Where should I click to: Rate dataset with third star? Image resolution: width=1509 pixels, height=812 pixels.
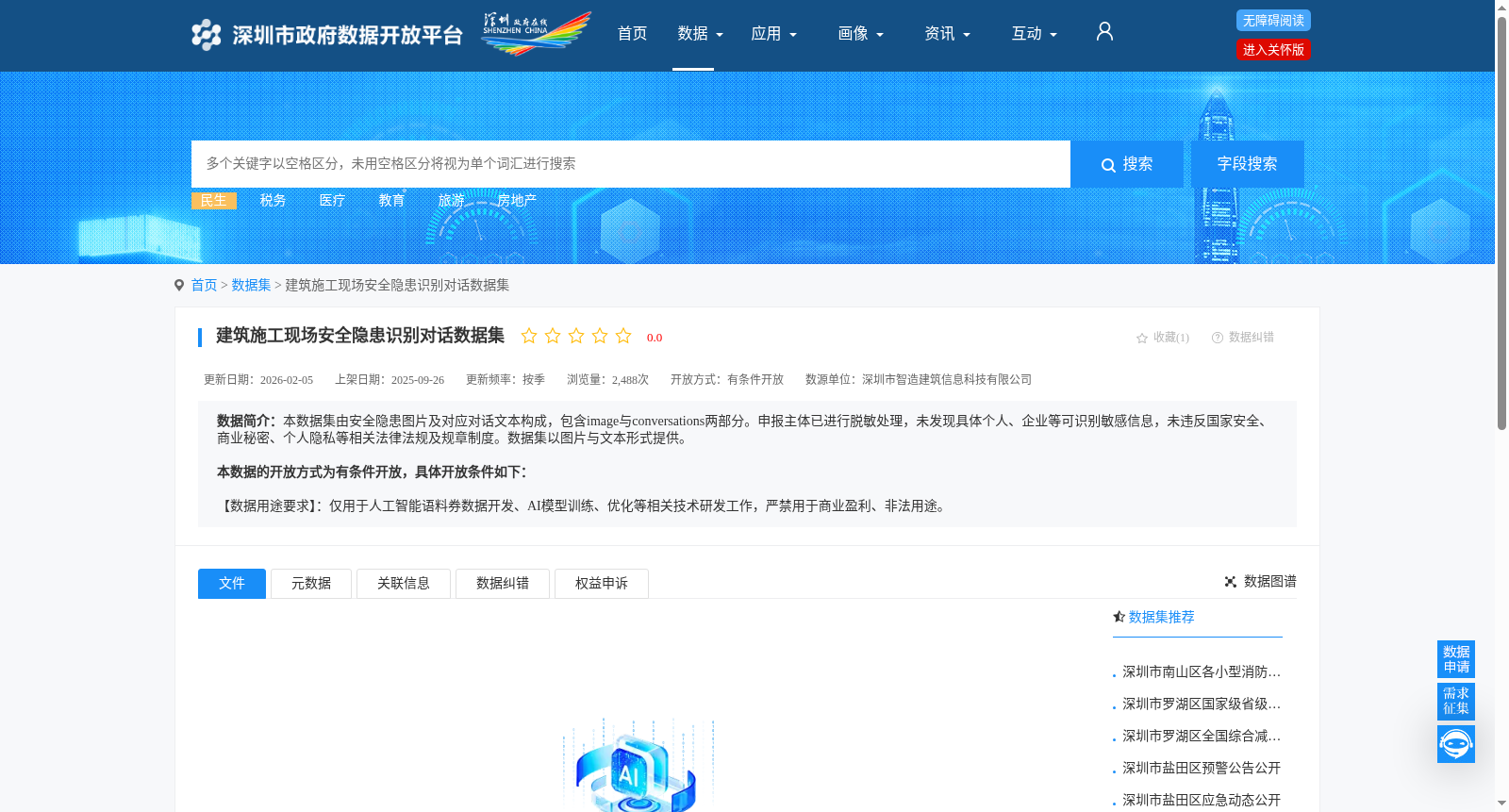click(x=576, y=336)
